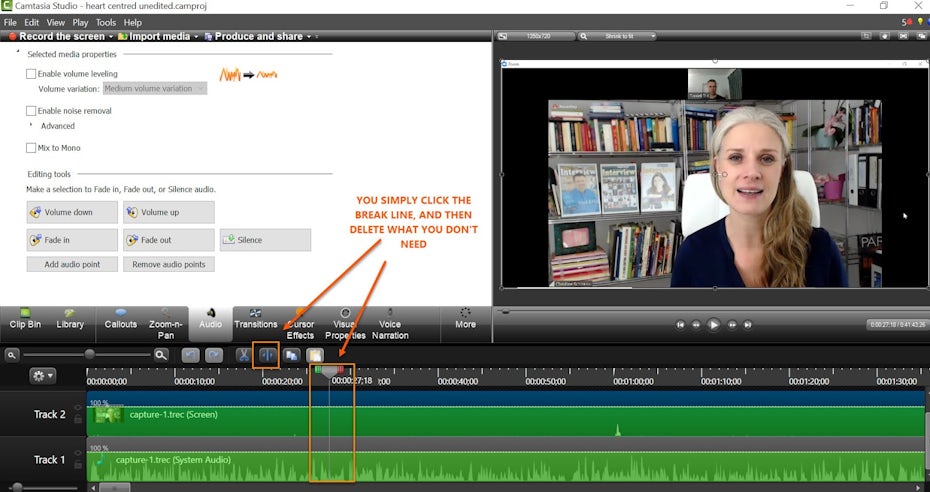Tick the Enable noise removal checkbox
The image size is (930, 492).
tap(31, 111)
